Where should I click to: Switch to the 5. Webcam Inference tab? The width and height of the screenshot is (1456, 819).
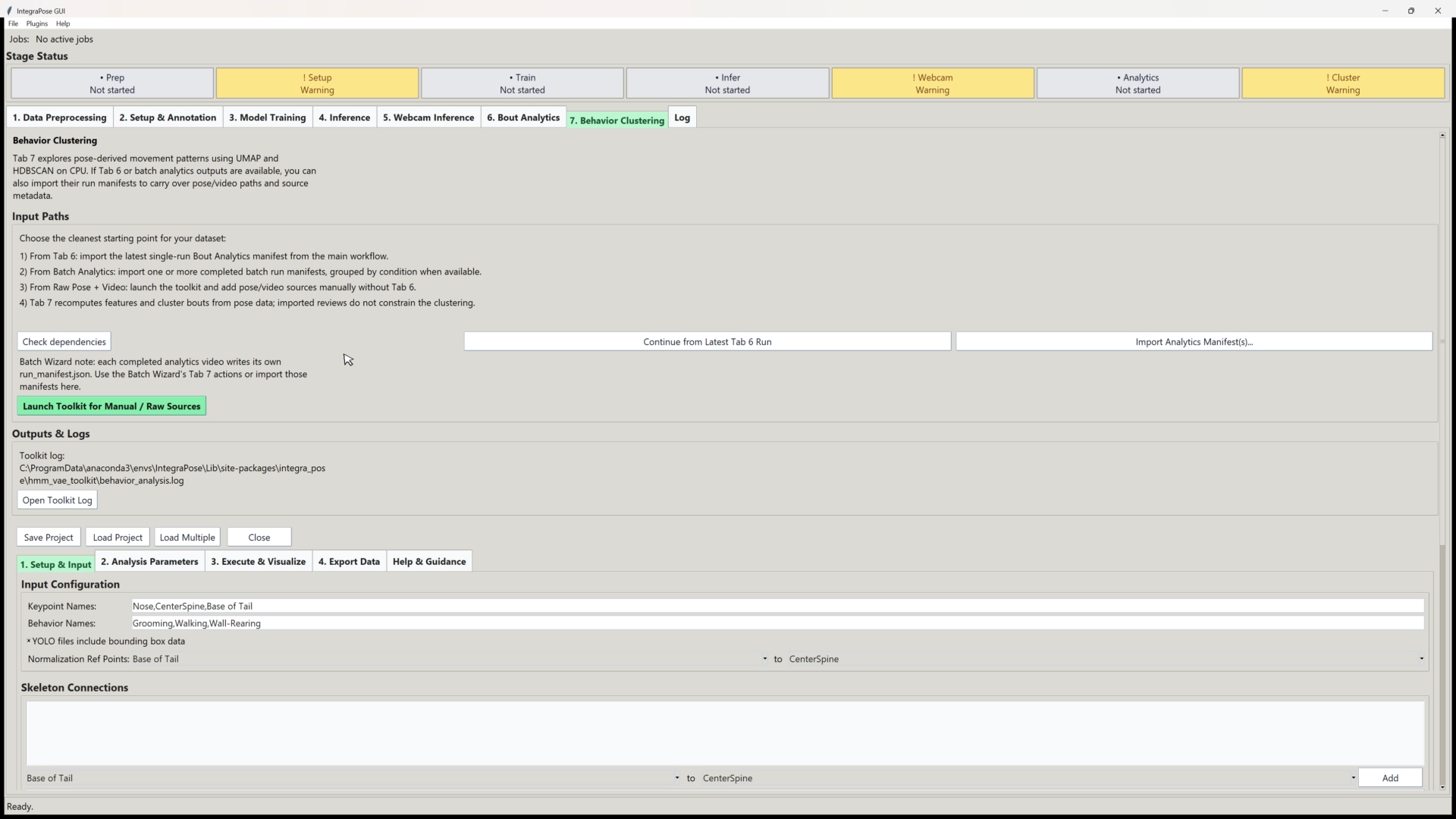pos(428,118)
